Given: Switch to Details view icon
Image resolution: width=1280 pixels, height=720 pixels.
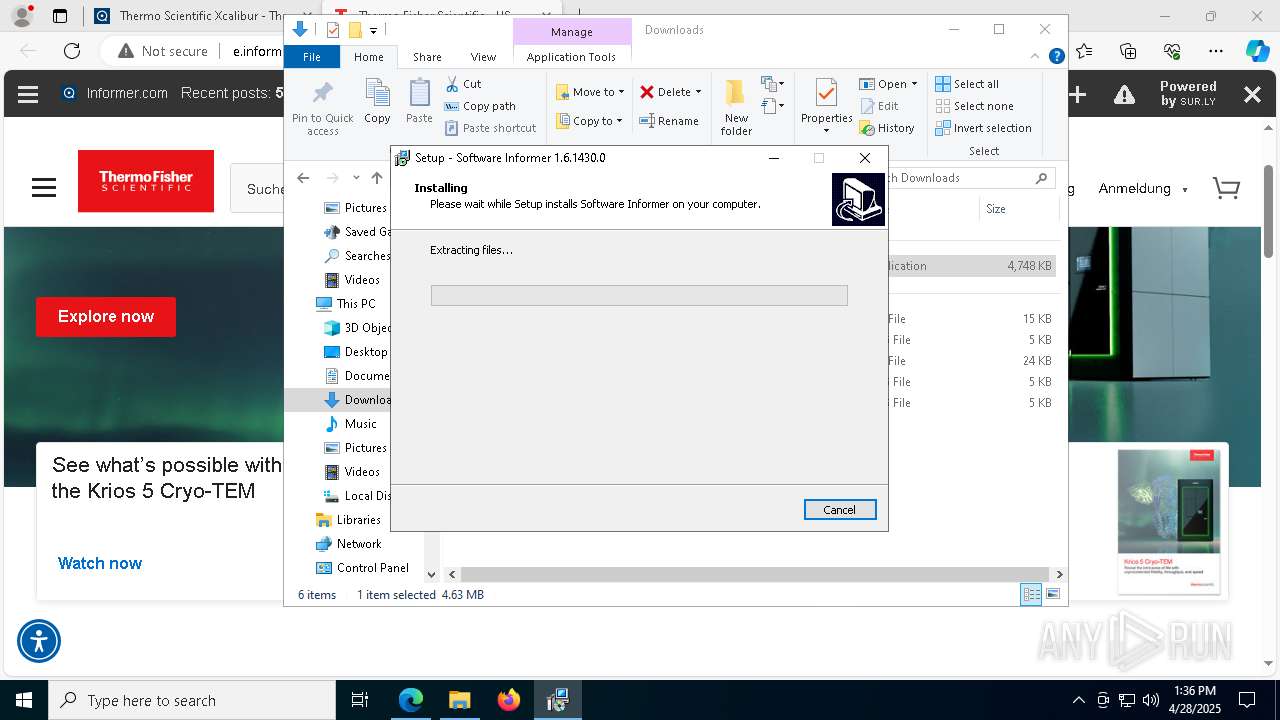Looking at the screenshot, I should (x=1030, y=595).
